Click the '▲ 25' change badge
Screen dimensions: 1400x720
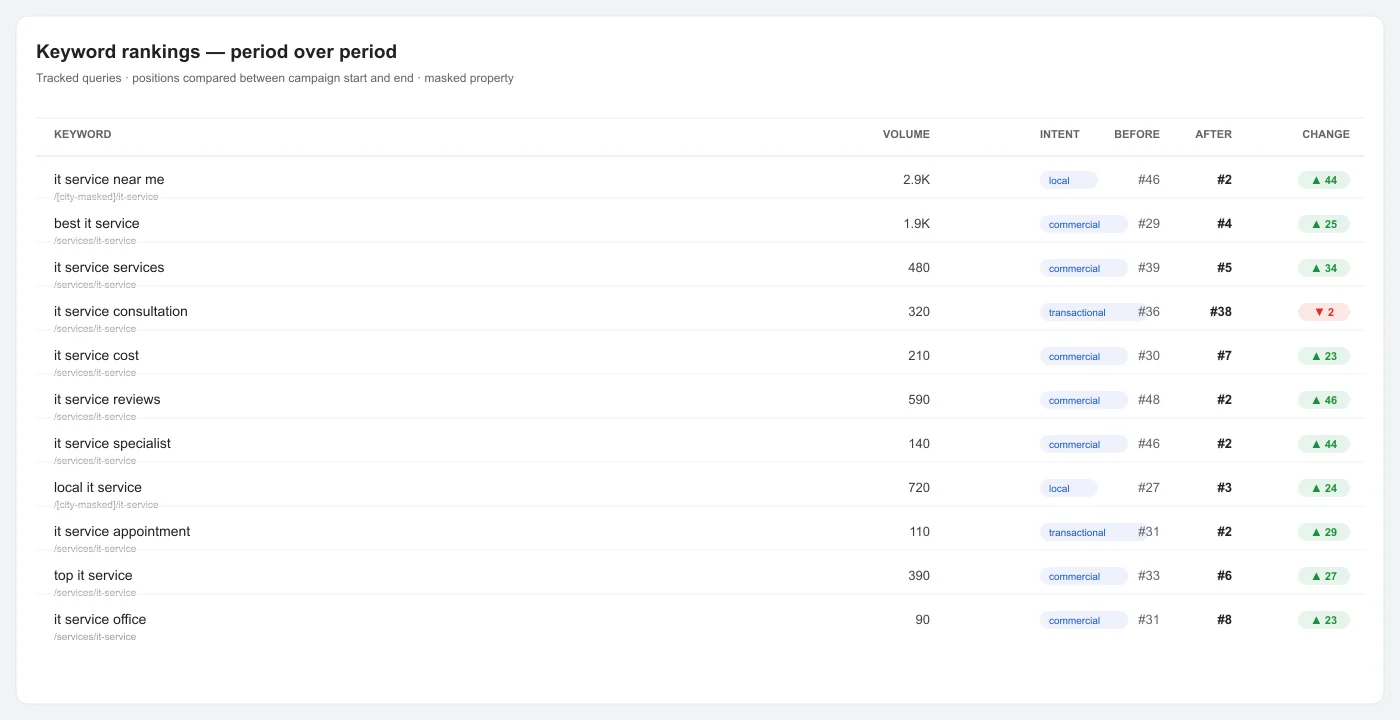pyautogui.click(x=1324, y=224)
